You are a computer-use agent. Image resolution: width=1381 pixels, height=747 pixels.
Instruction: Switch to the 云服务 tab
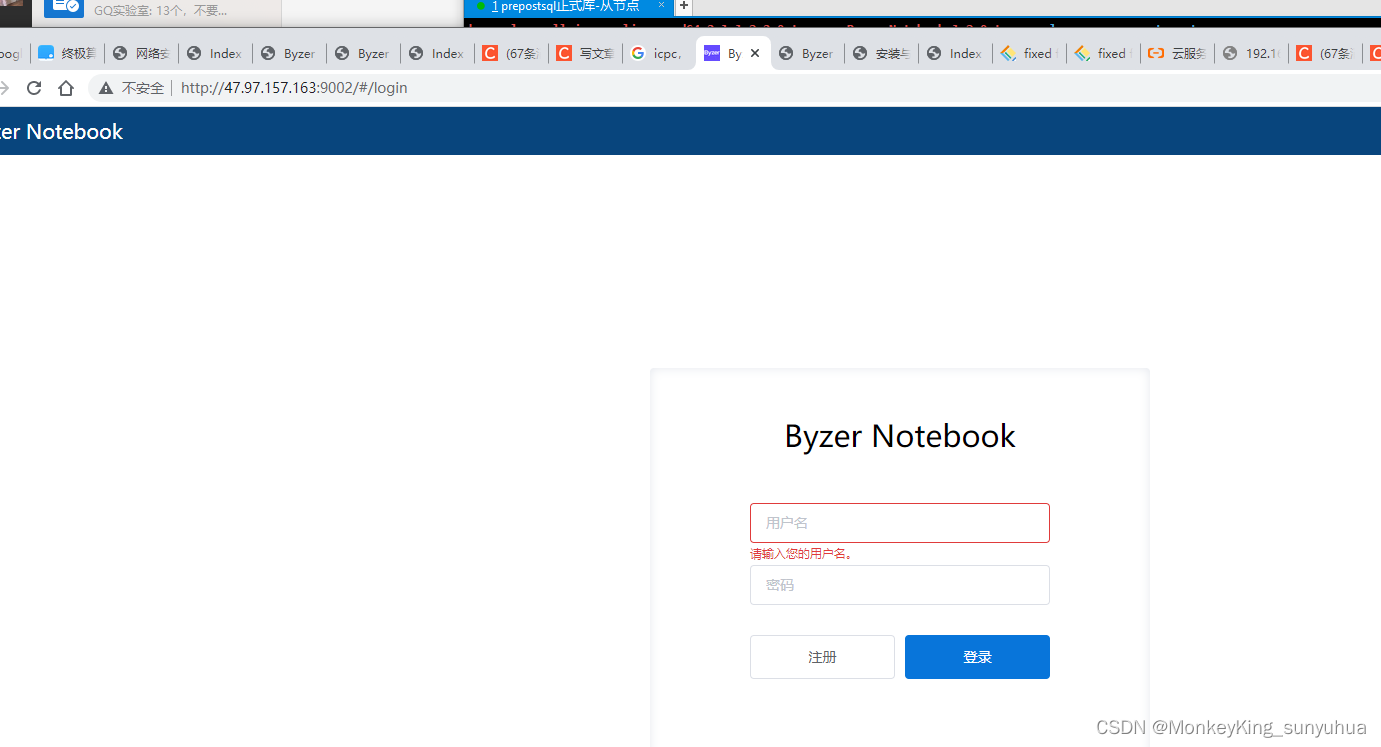pos(1177,54)
